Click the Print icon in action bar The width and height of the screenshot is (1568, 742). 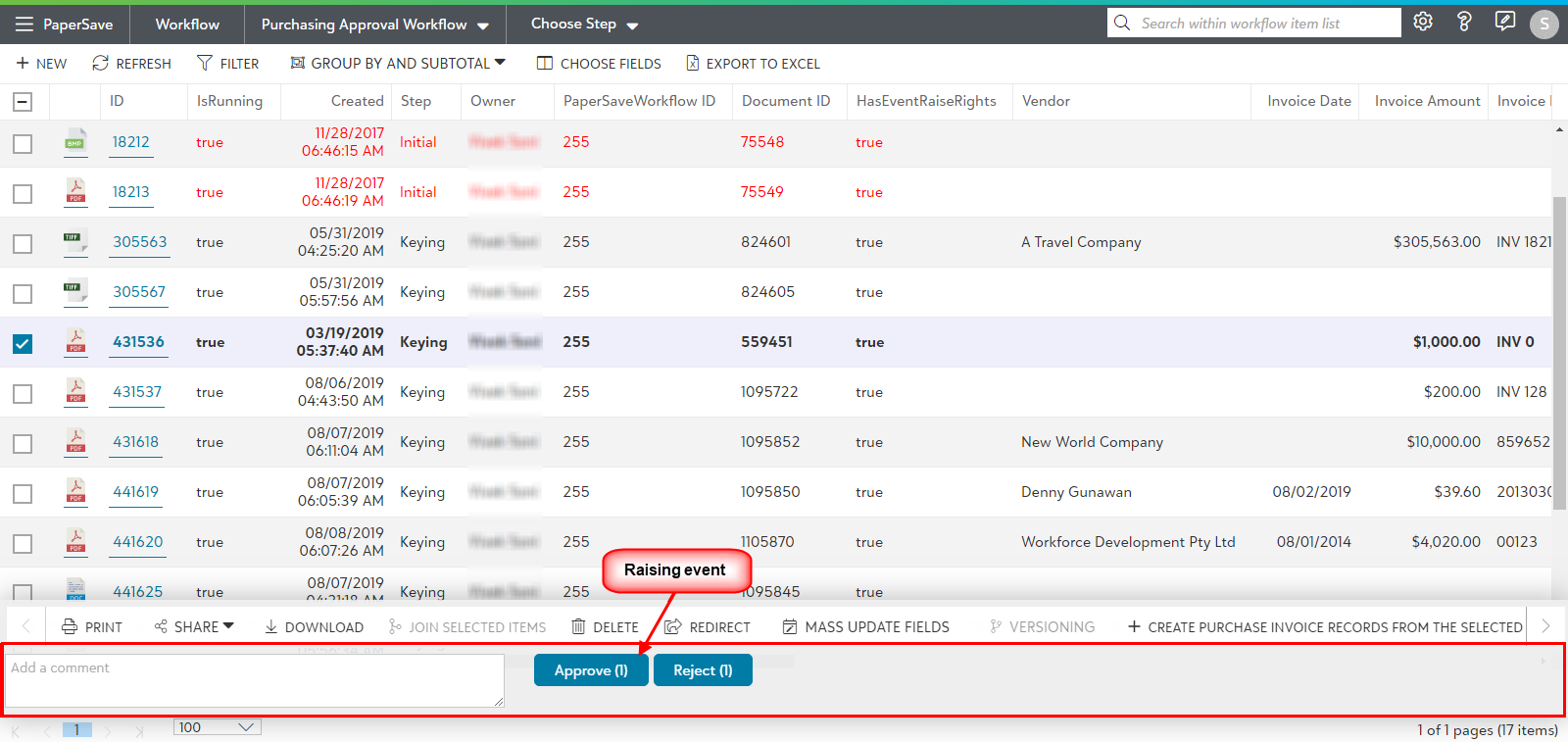pyautogui.click(x=70, y=627)
